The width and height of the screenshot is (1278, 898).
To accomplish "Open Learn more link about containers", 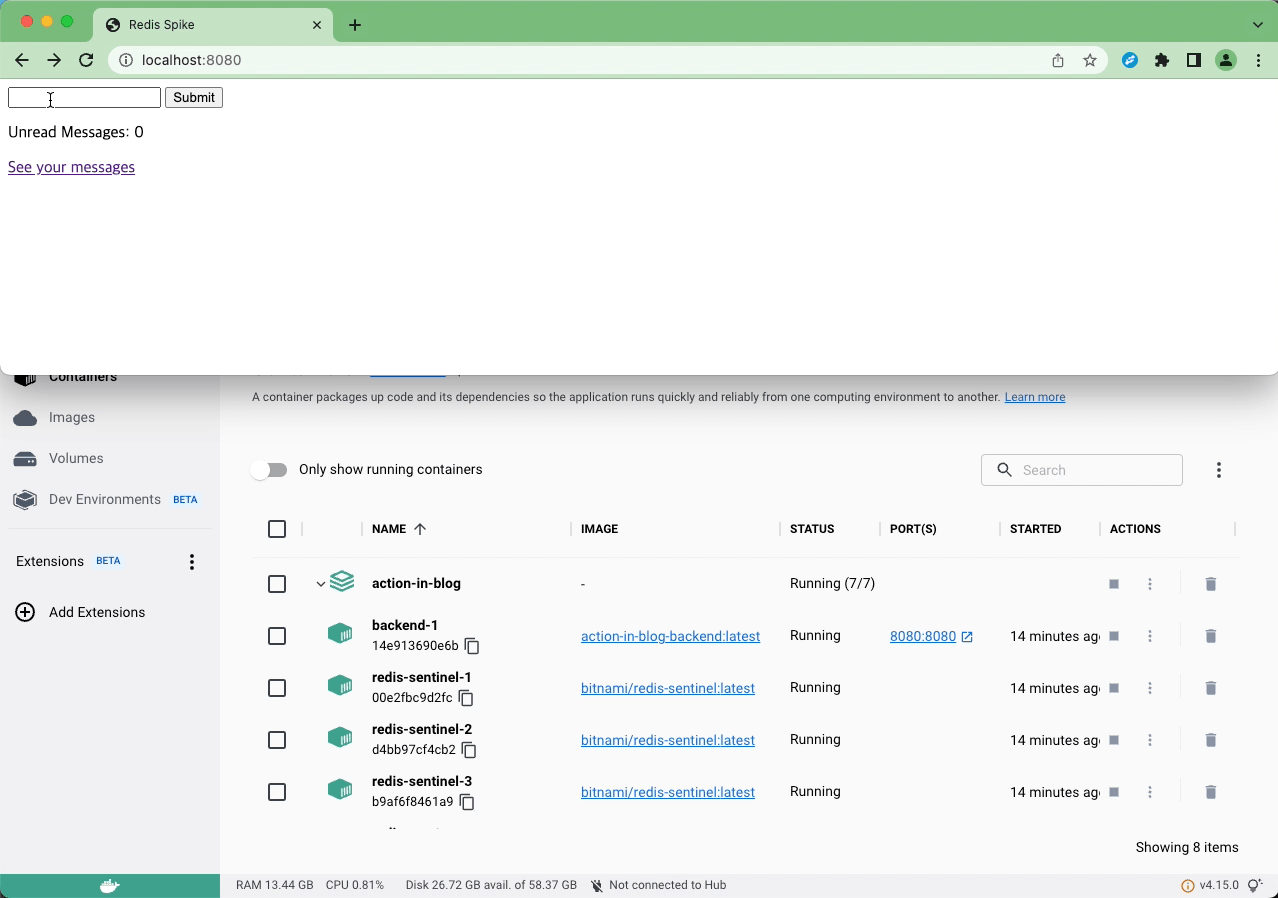I will click(1035, 397).
